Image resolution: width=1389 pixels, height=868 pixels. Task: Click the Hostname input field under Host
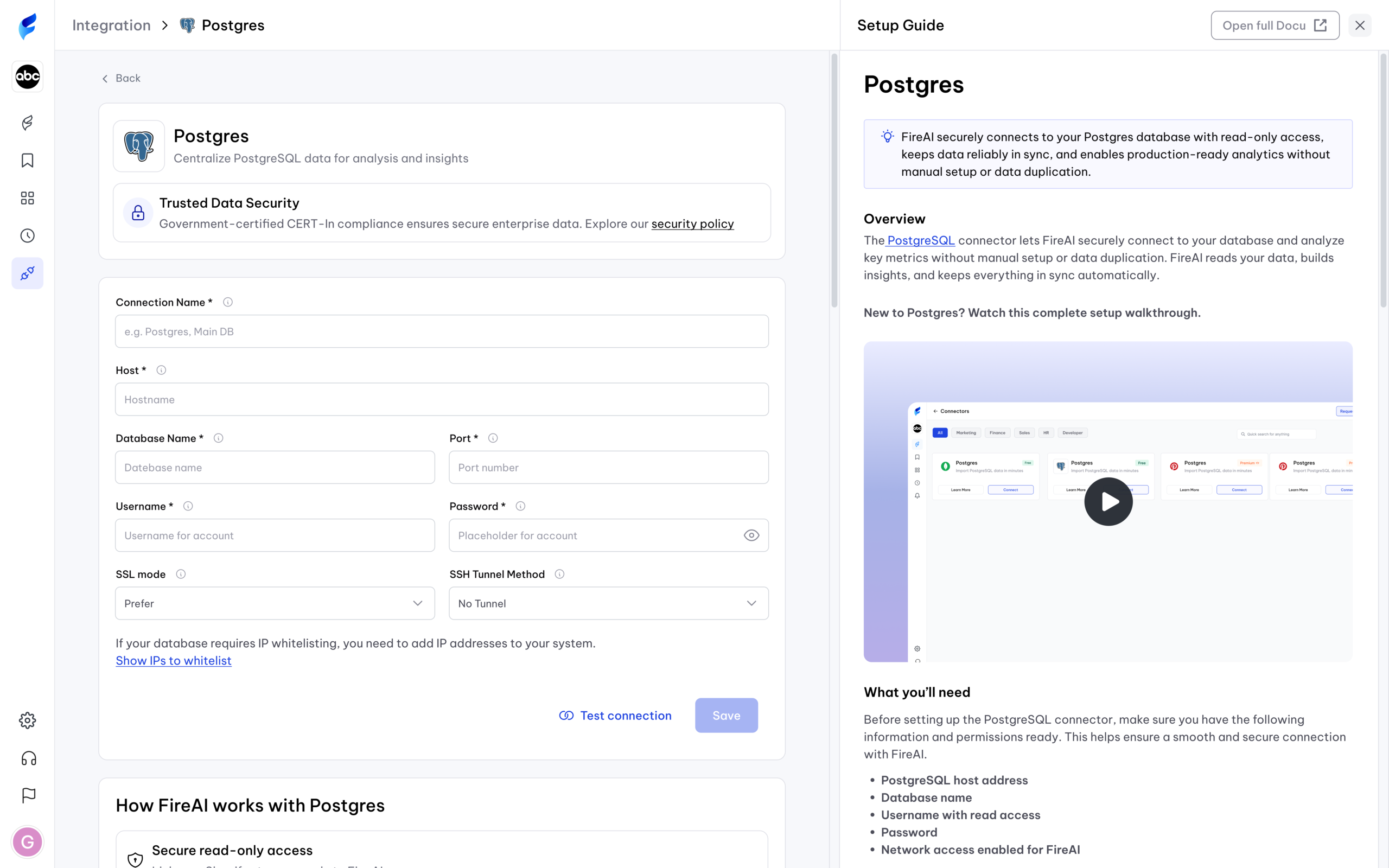[x=441, y=399]
